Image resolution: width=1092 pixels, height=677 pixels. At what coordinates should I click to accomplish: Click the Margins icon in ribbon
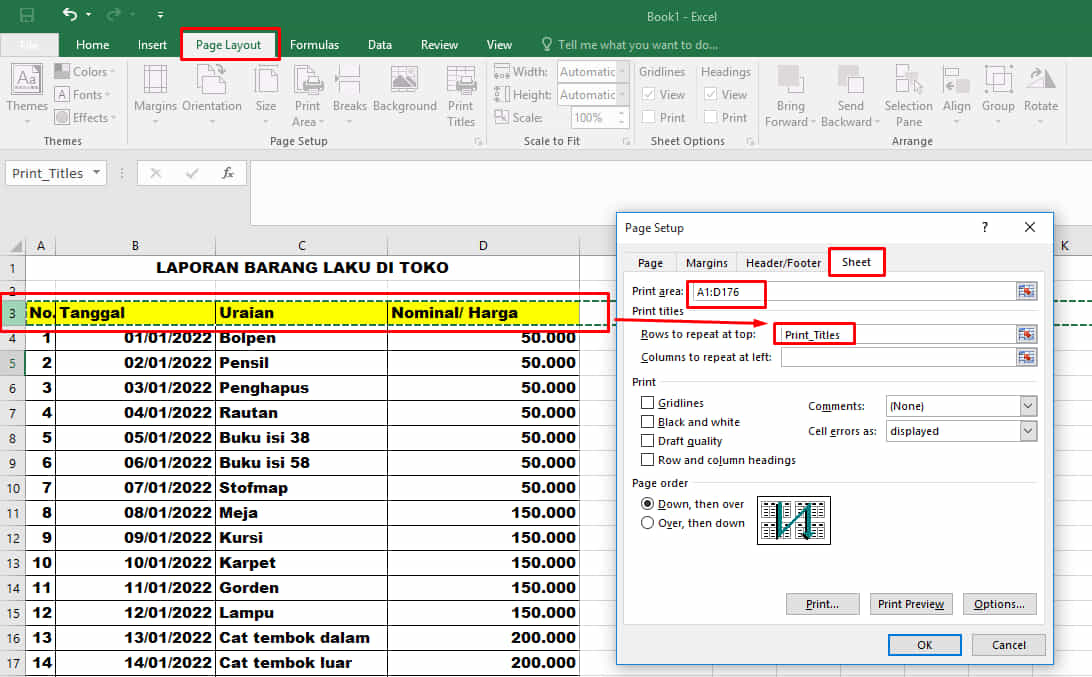point(155,89)
